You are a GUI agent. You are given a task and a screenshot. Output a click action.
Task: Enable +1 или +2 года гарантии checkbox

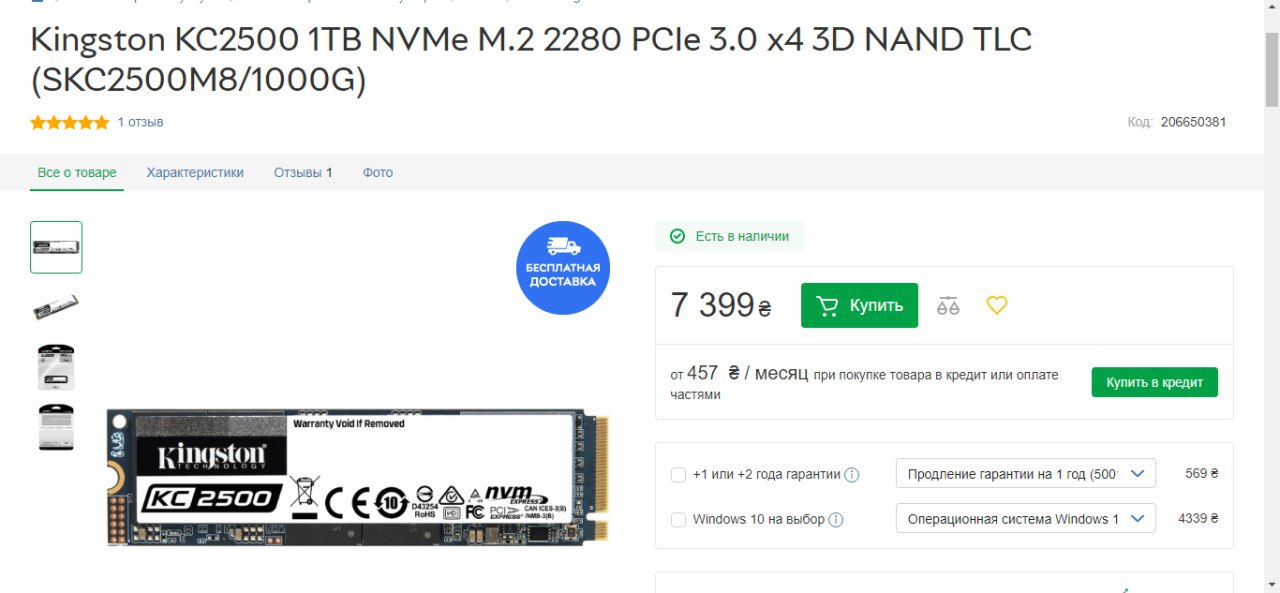678,475
